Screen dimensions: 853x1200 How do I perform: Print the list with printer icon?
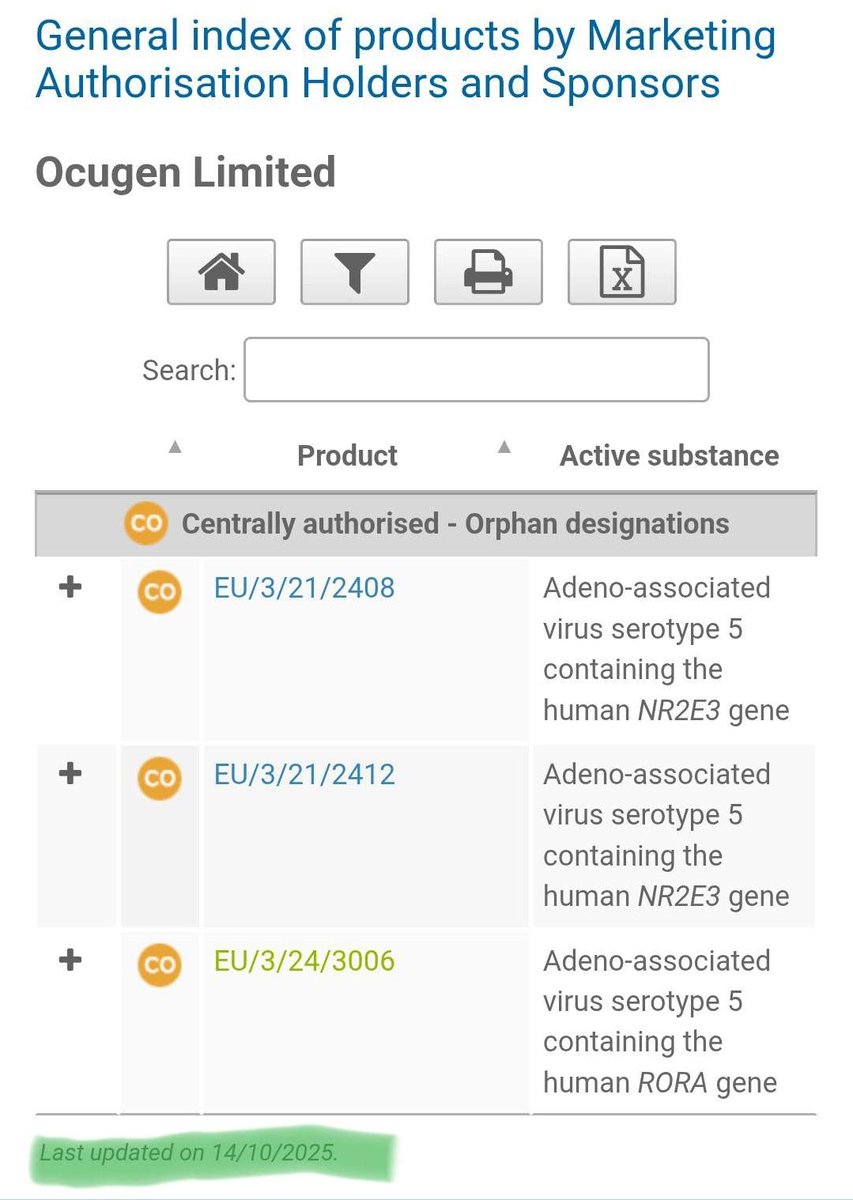(488, 271)
